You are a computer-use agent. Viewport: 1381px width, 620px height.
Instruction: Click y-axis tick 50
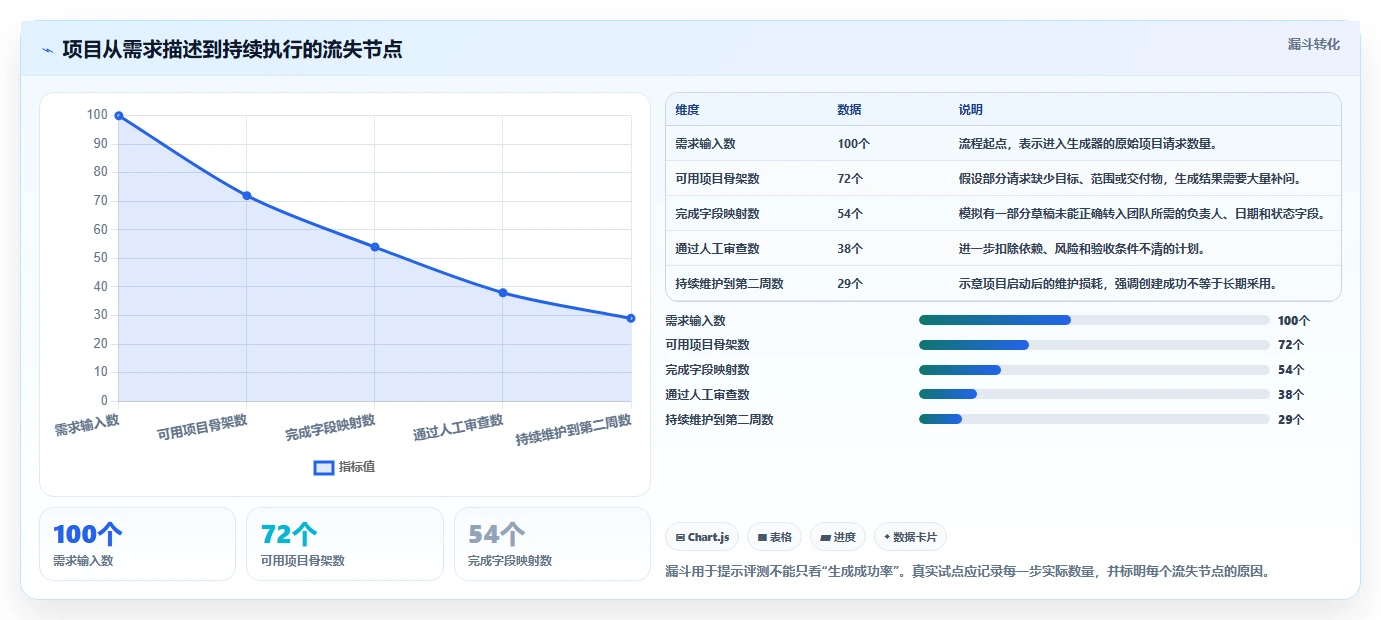pos(100,258)
